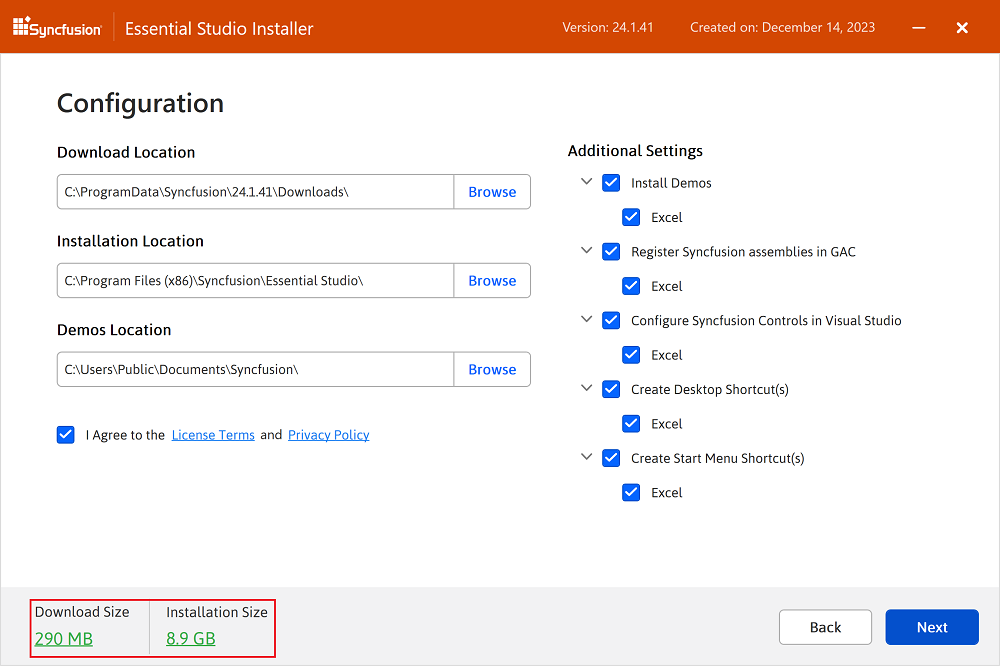Viewport: 1000px width, 666px height.
Task: Select the Download Location path field
Action: [255, 192]
